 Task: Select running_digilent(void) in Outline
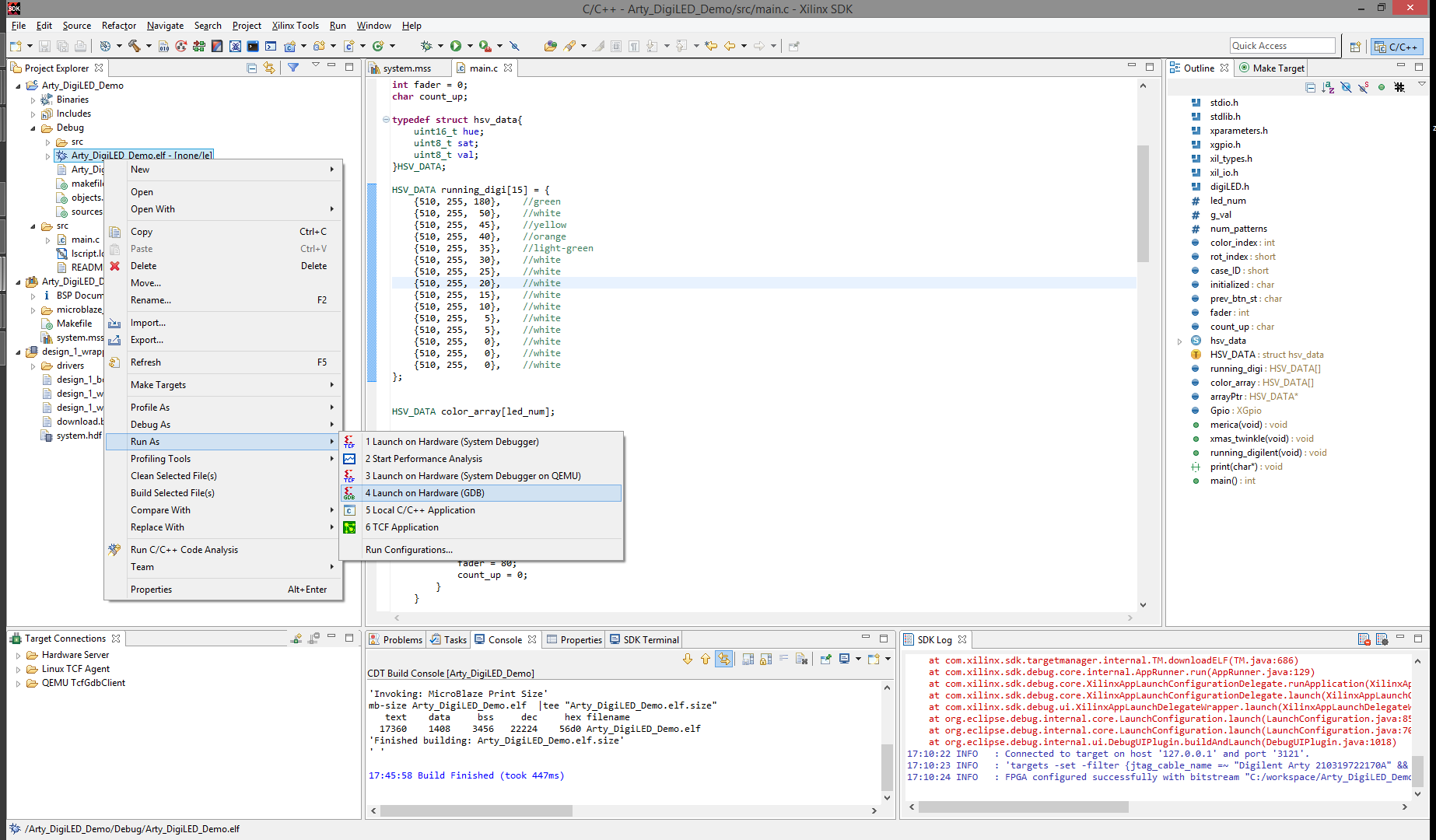pyautogui.click(x=1268, y=453)
